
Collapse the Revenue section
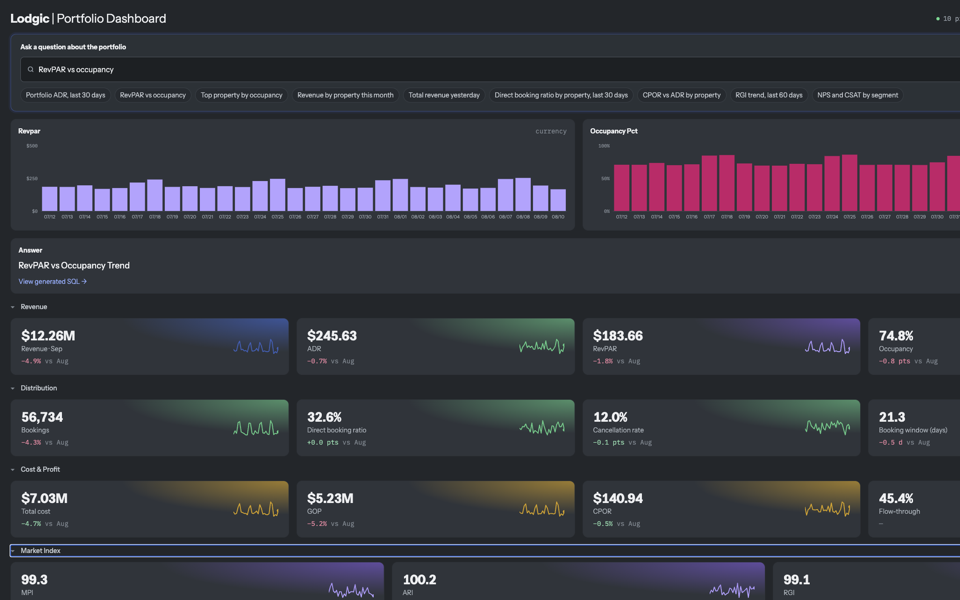point(13,307)
